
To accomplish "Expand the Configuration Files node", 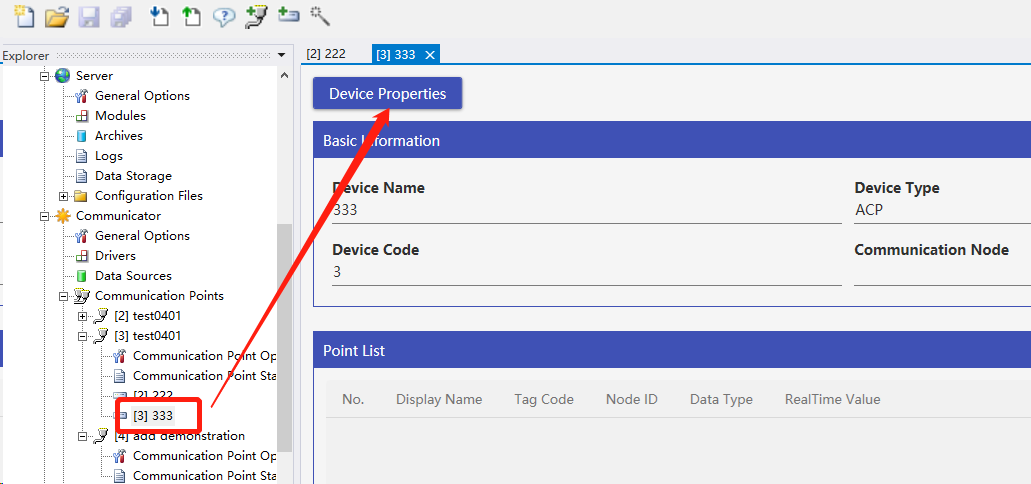I will tap(64, 196).
